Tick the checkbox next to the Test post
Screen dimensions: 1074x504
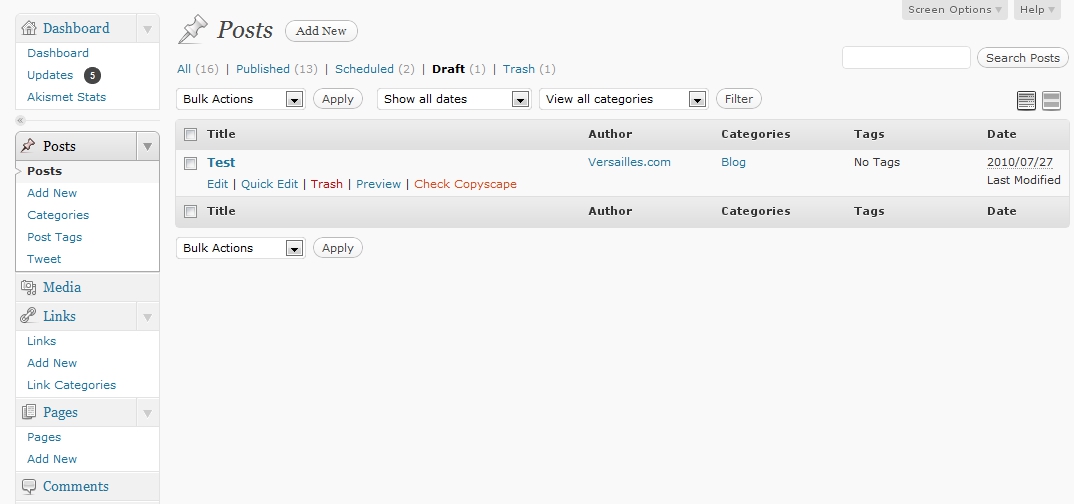pos(191,163)
